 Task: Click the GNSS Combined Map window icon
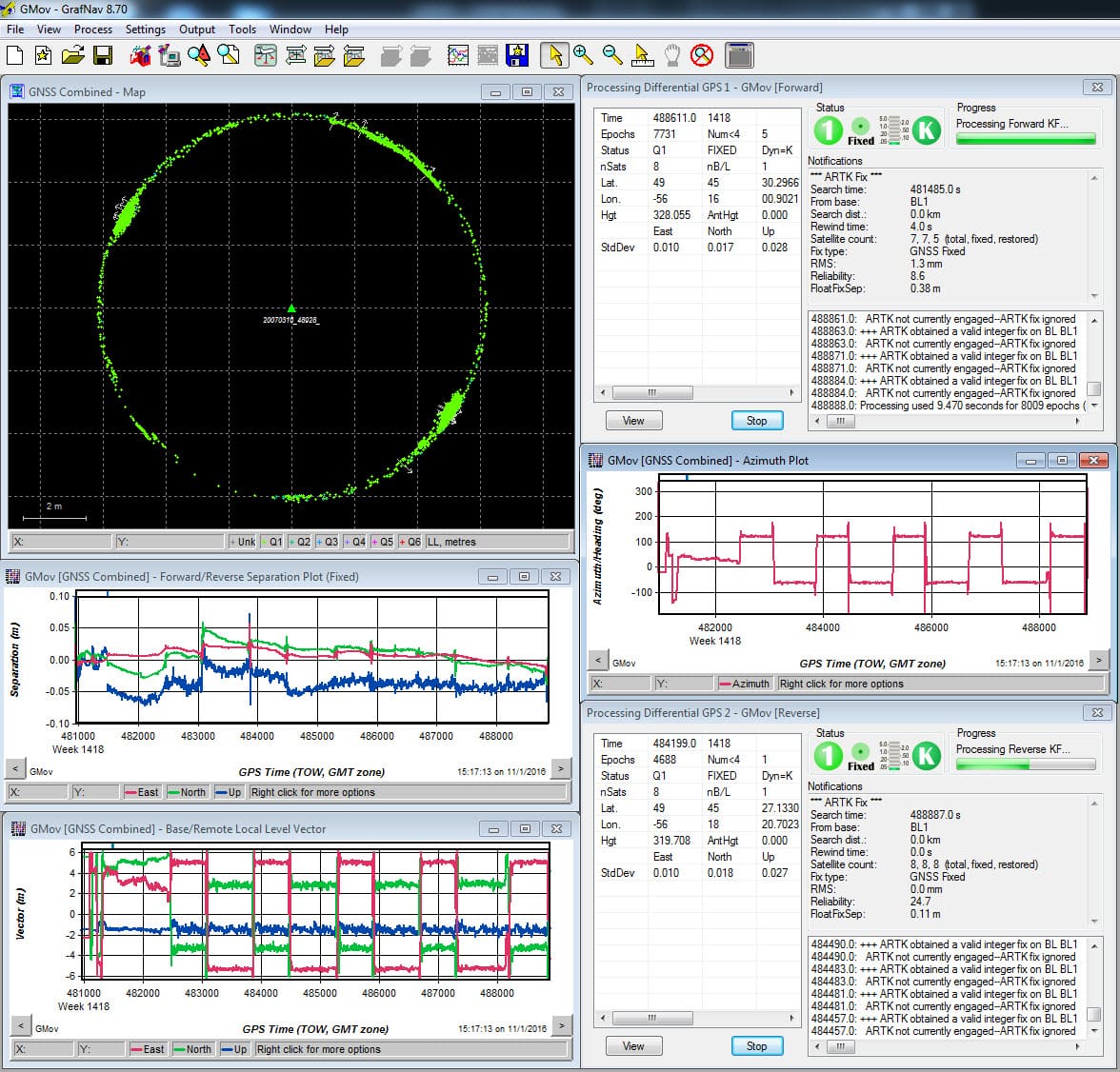point(17,91)
